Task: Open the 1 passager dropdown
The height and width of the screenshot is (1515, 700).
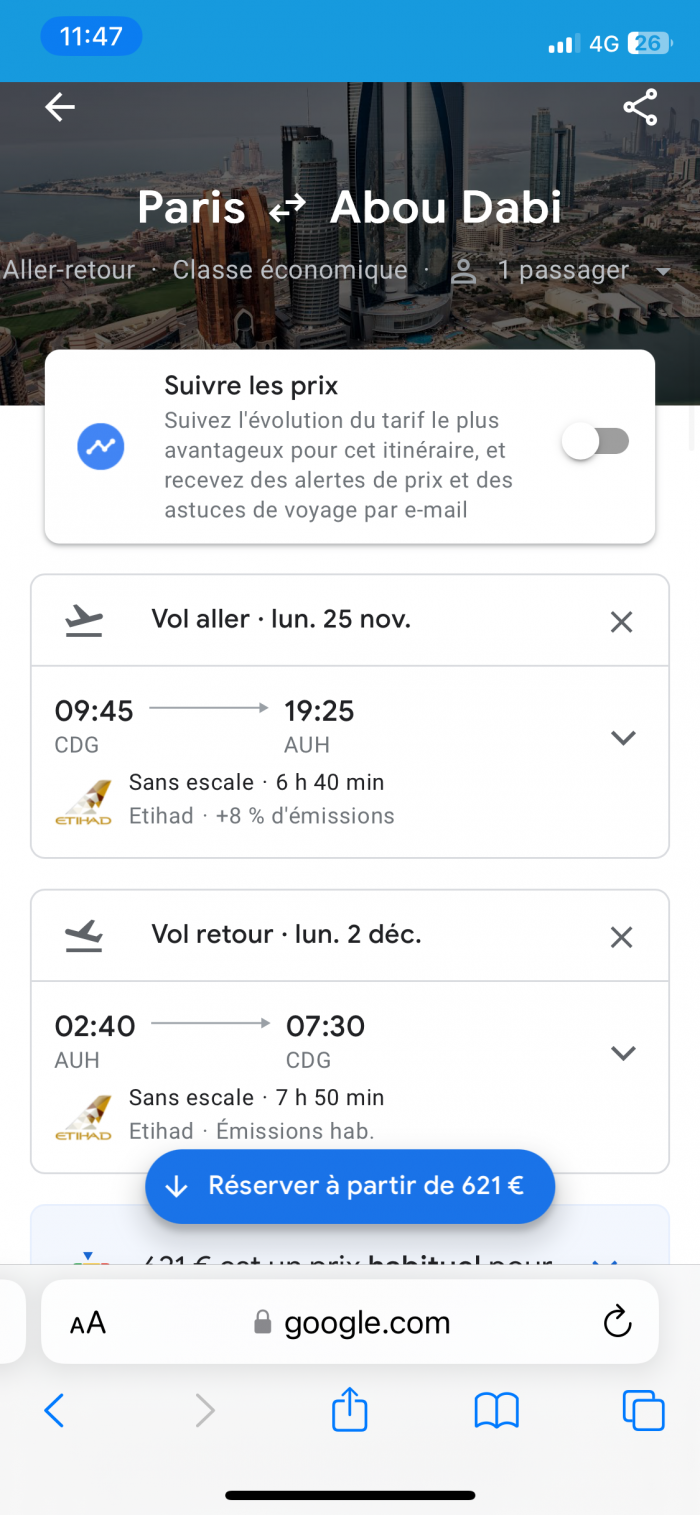Action: 562,270
